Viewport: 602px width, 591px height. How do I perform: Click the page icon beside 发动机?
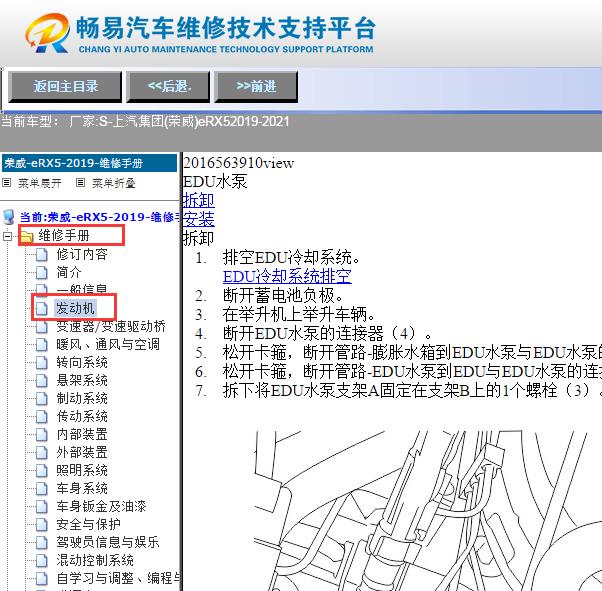[x=41, y=309]
